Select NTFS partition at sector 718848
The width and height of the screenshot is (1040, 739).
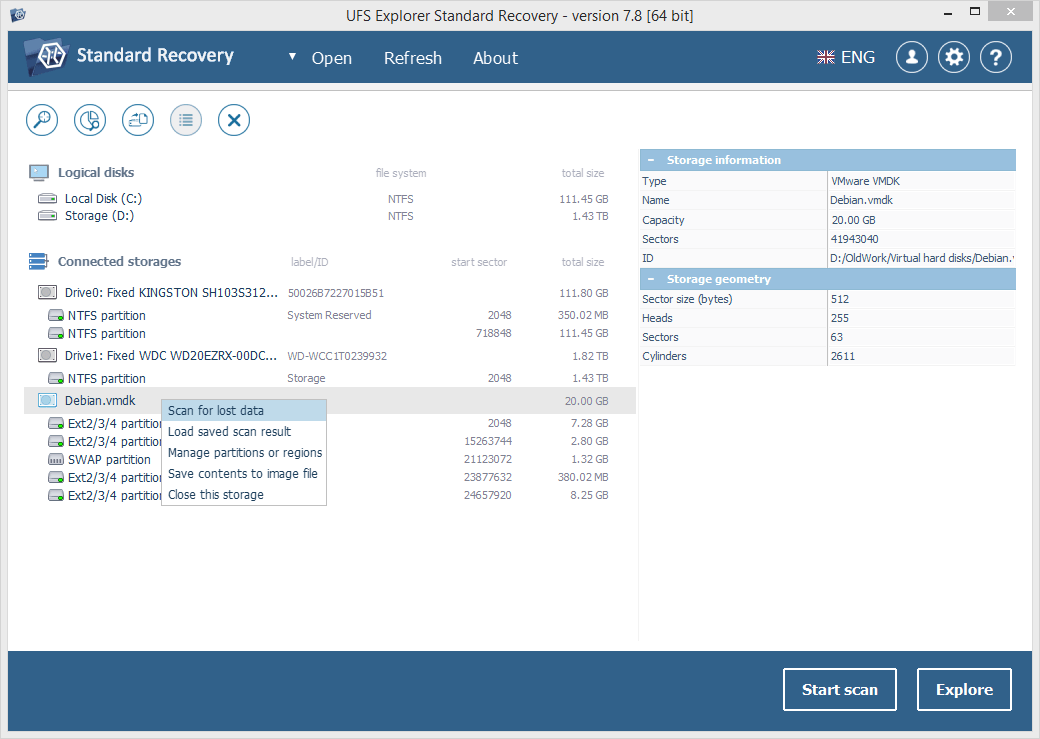click(329, 333)
